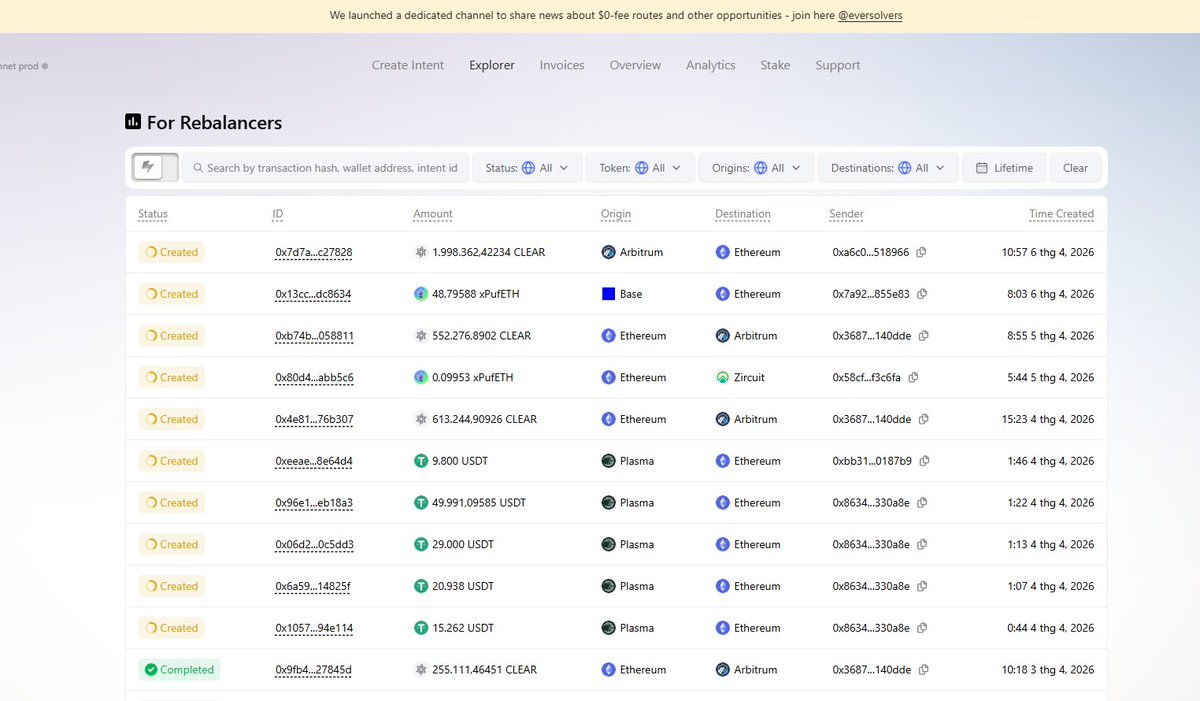Open the Token filter dropdown
This screenshot has height=701, width=1200.
click(640, 168)
